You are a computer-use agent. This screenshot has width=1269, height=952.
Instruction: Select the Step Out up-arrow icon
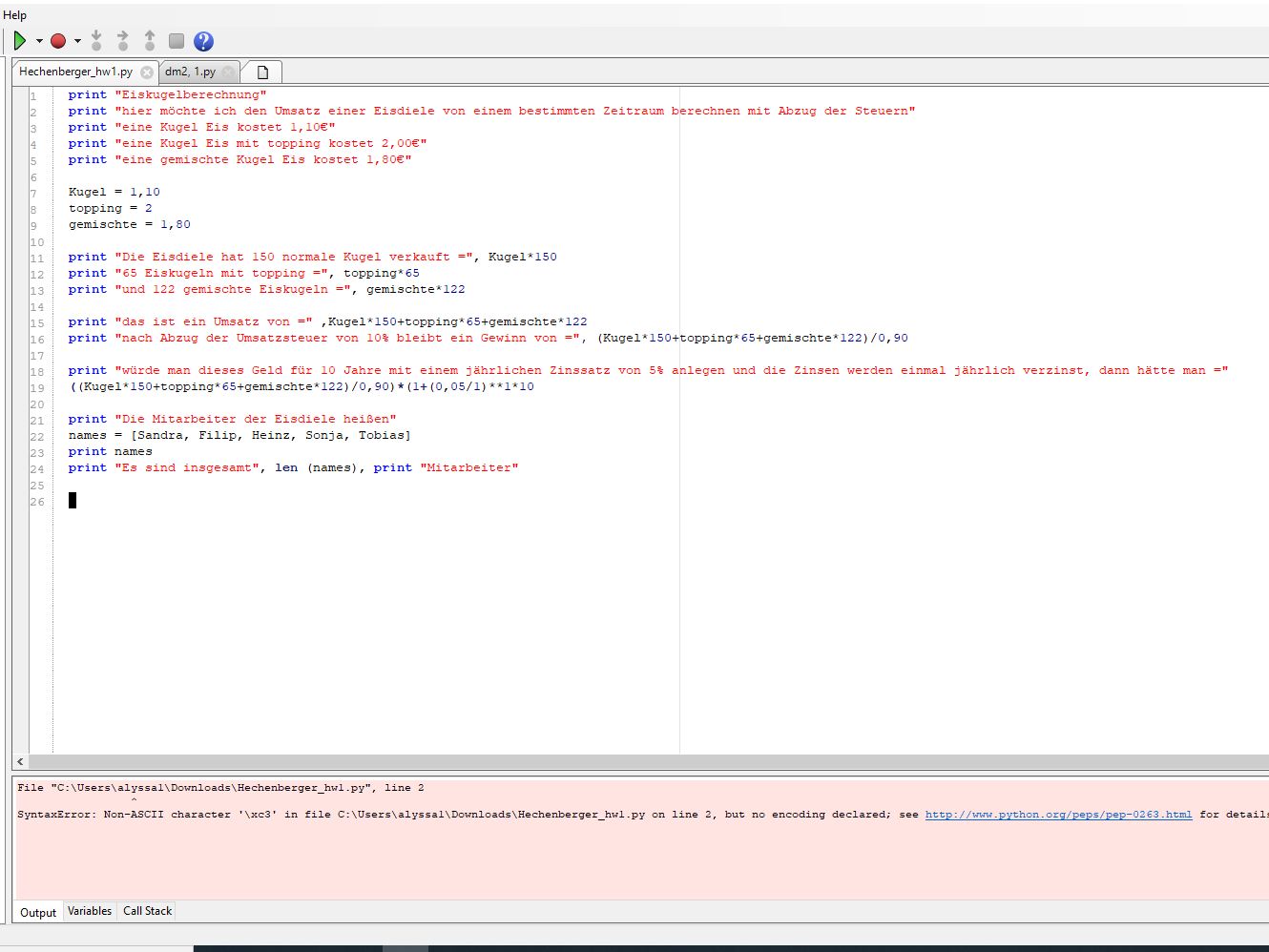pyautogui.click(x=149, y=40)
